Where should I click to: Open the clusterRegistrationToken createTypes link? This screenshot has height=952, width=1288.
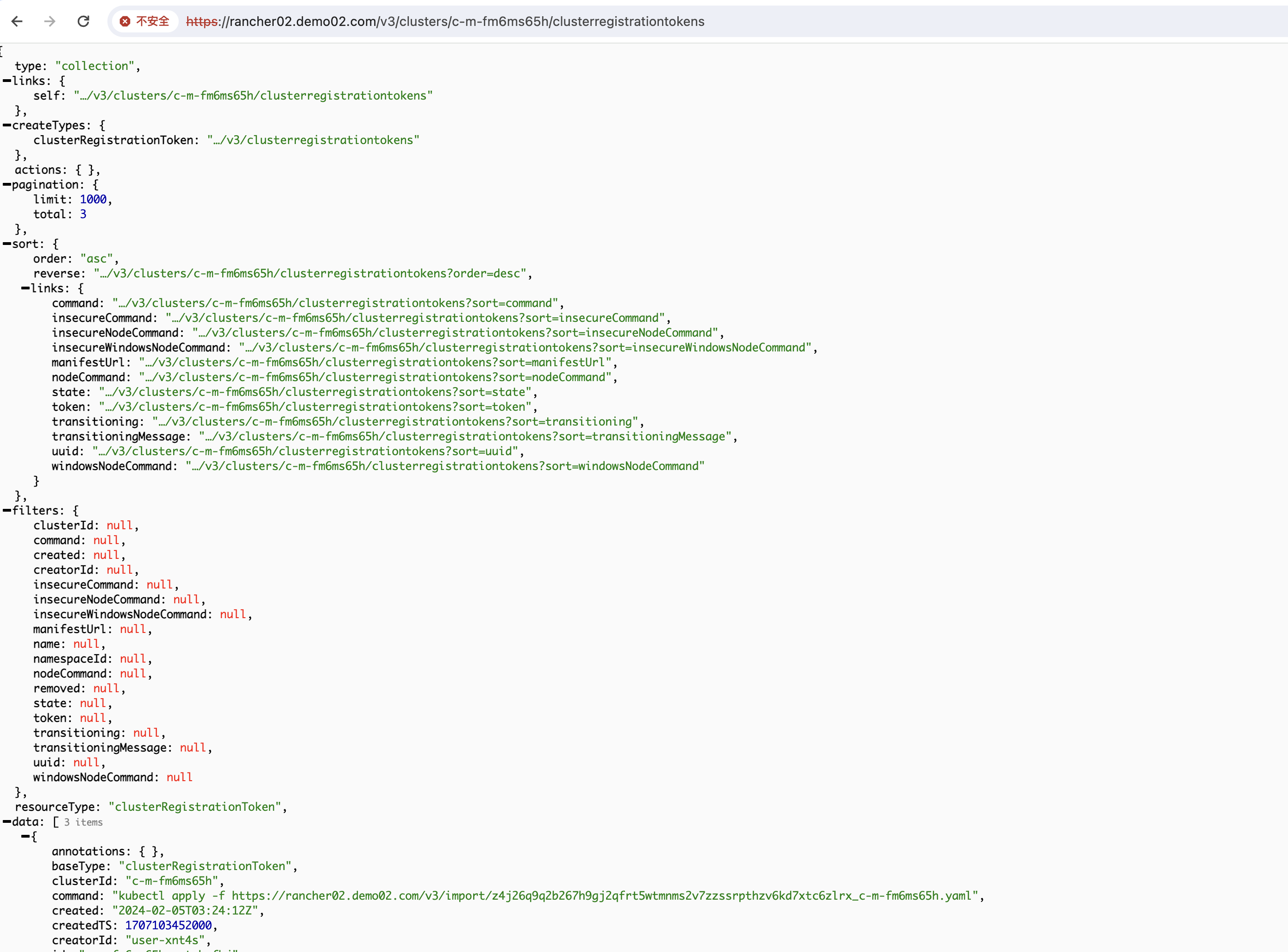(x=313, y=140)
